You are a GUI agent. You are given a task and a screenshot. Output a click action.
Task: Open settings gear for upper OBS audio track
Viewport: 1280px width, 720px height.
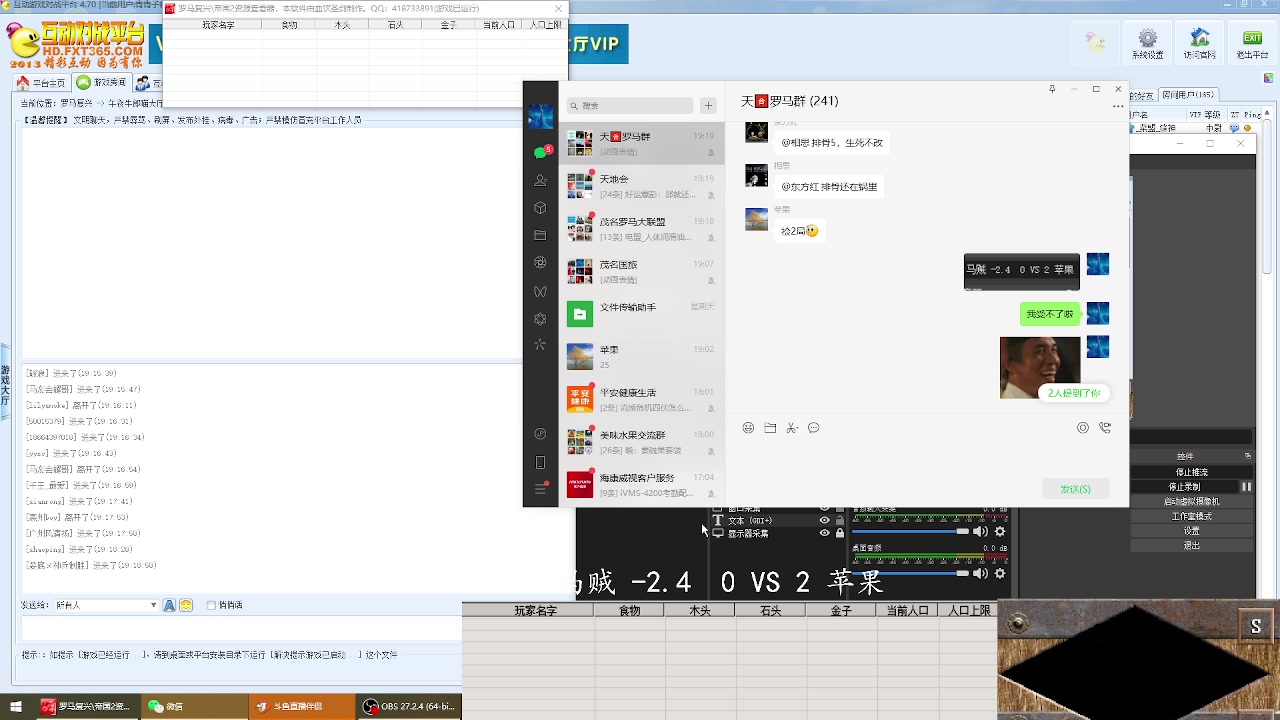(x=1000, y=532)
